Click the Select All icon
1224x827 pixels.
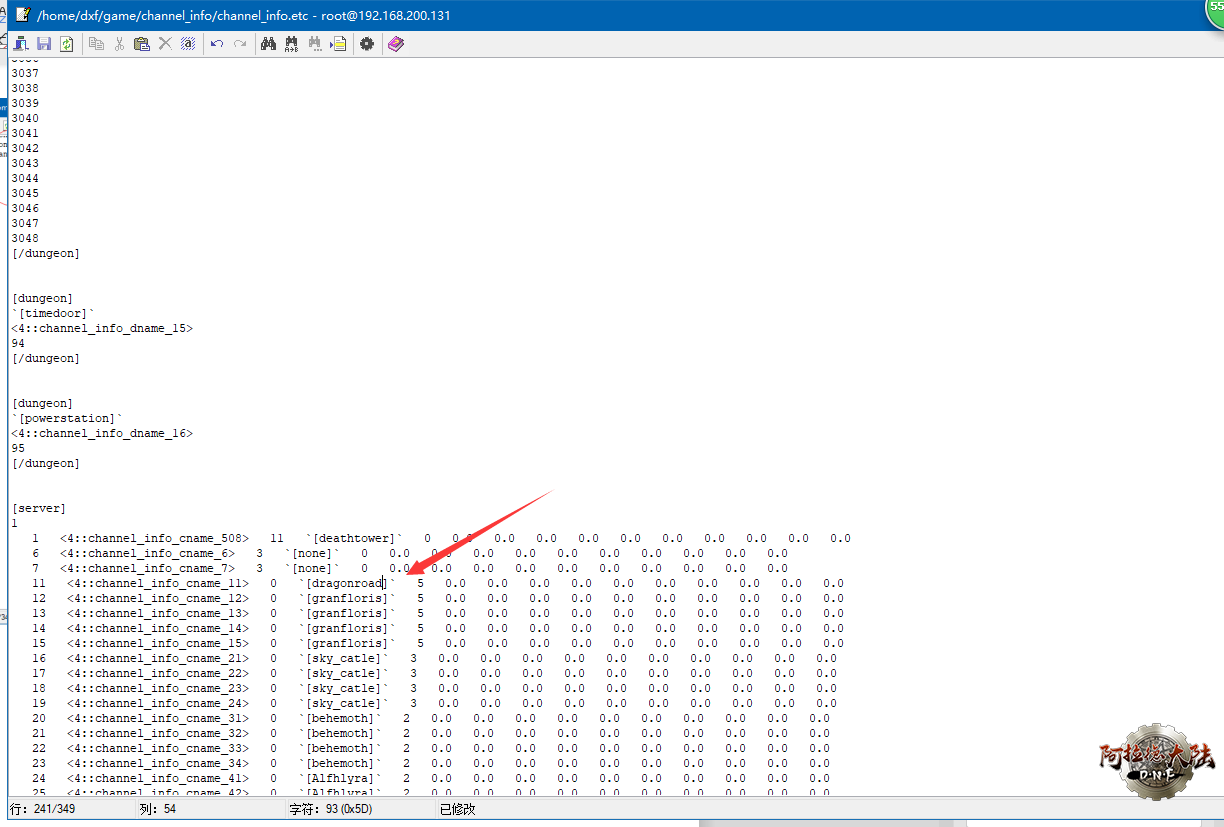pyautogui.click(x=187, y=44)
